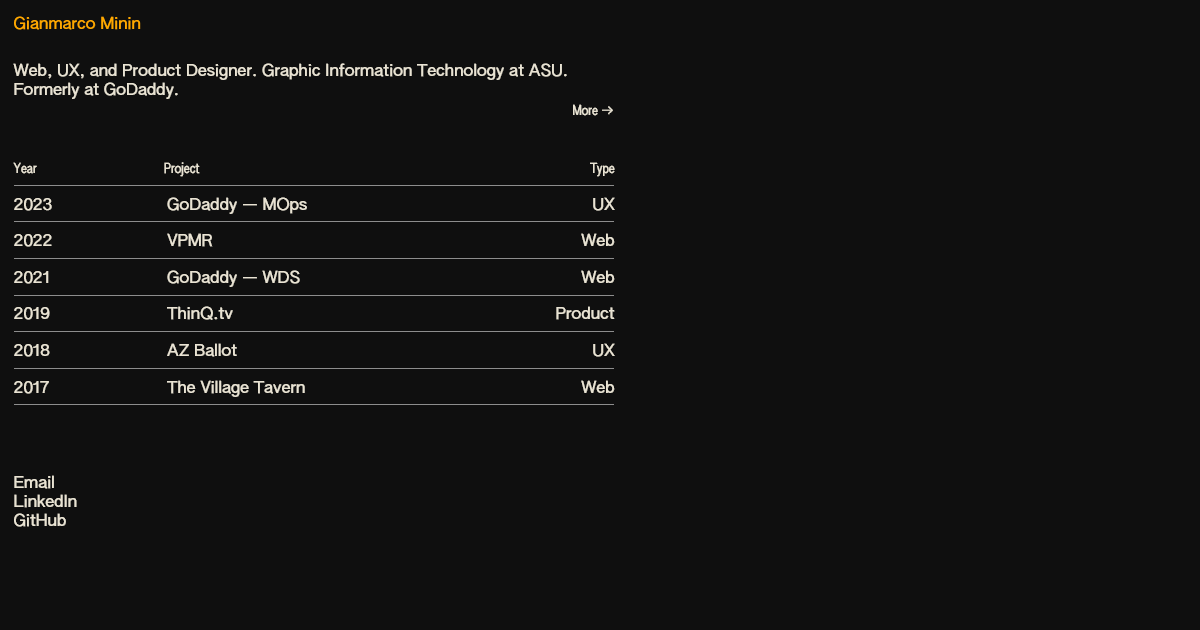1200x630 pixels.
Task: Click the 2021 year cell
Action: coord(32,277)
